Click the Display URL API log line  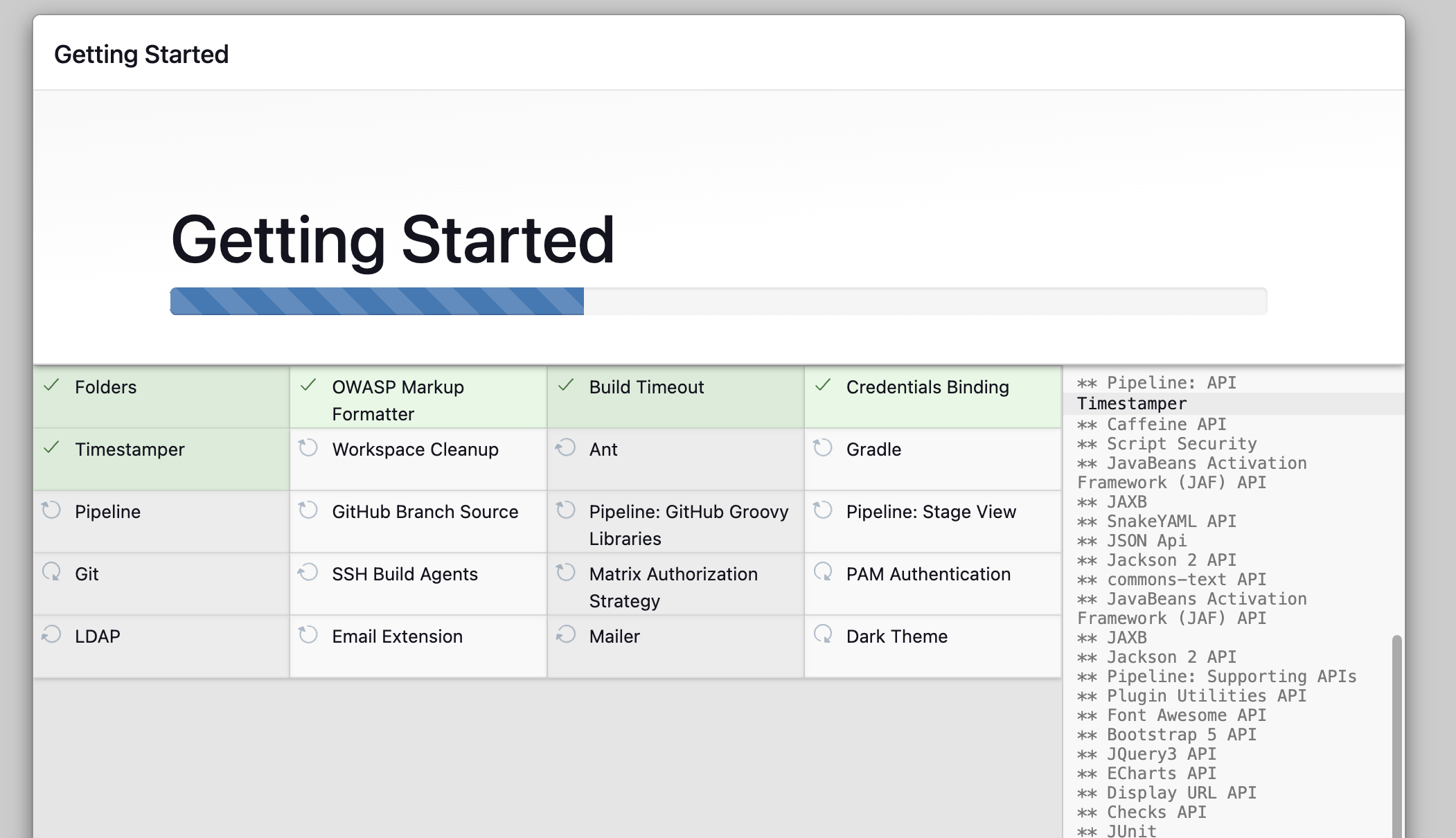pyautogui.click(x=1167, y=793)
